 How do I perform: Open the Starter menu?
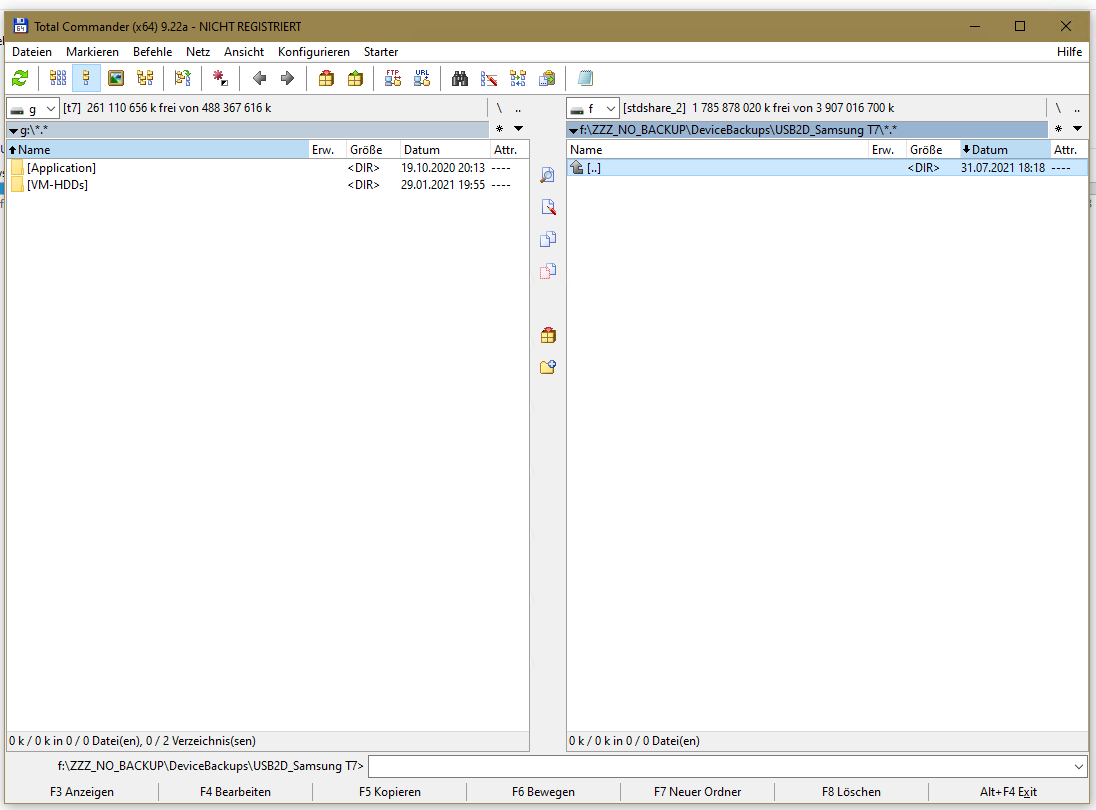click(x=381, y=52)
